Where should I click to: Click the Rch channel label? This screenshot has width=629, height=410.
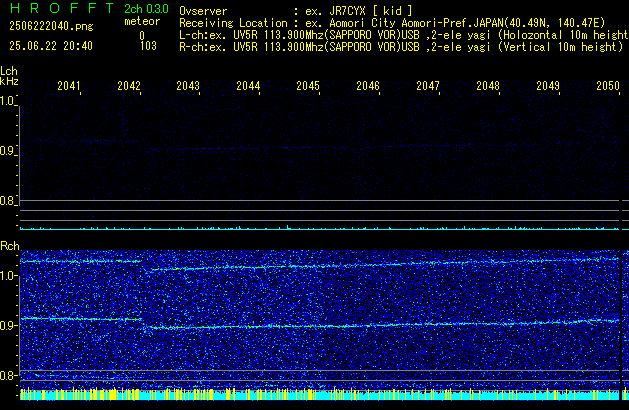tap(10, 246)
